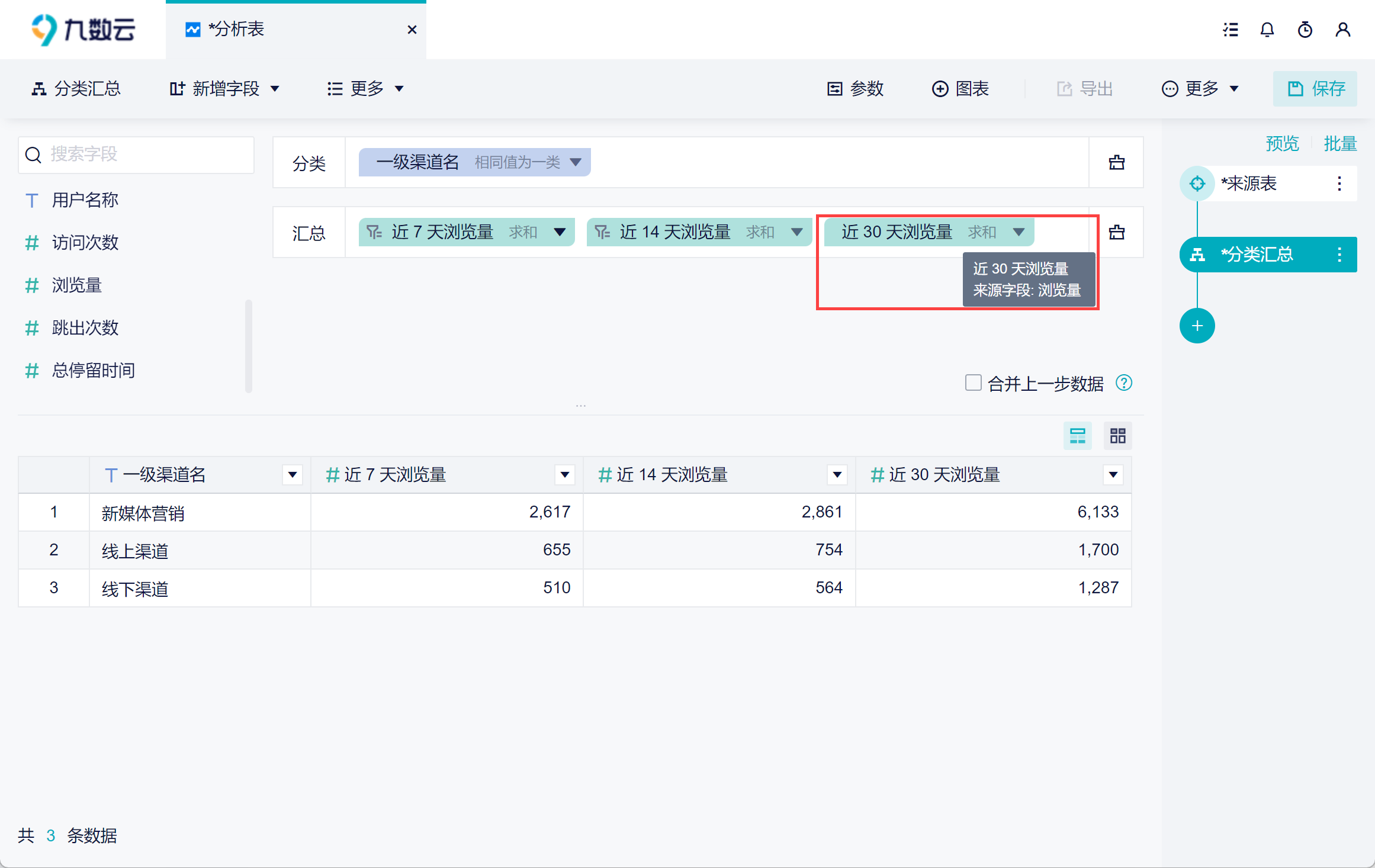Open the user account icon
1375x868 pixels.
[1342, 30]
